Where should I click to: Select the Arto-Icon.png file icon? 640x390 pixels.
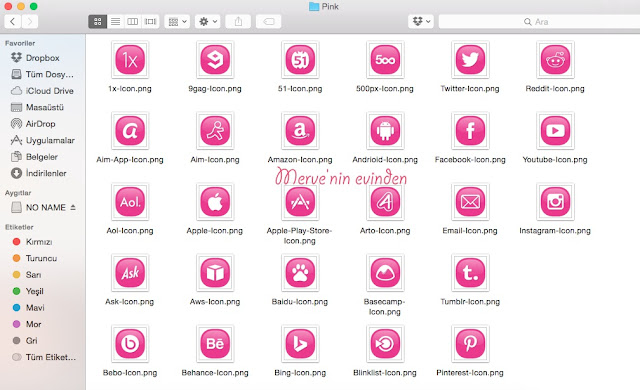(x=385, y=202)
